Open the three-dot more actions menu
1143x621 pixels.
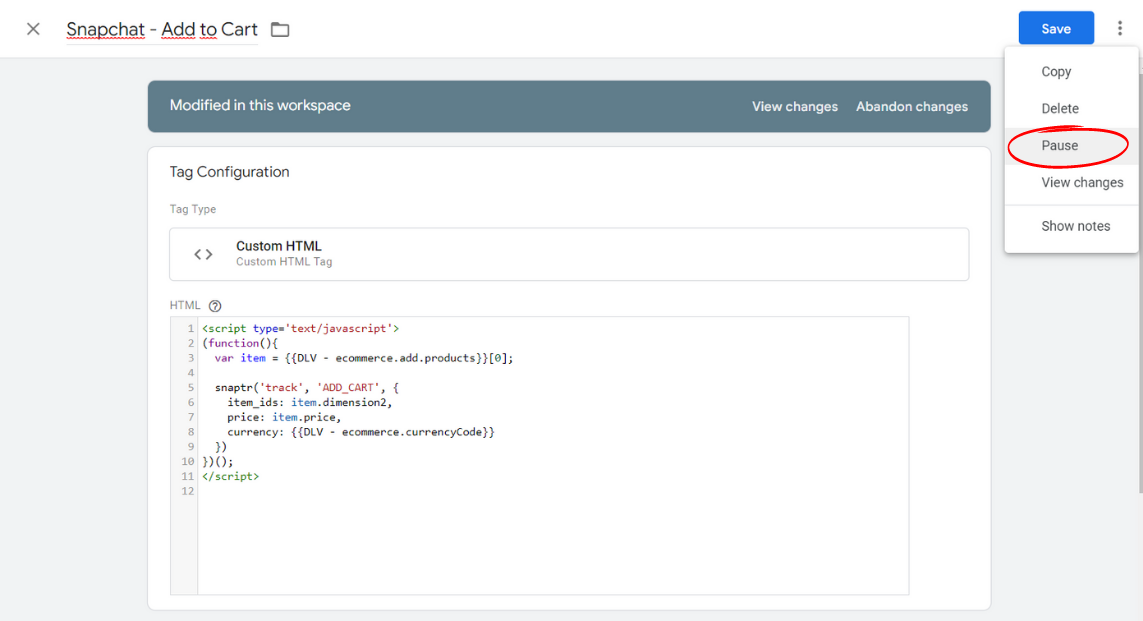click(x=1120, y=28)
